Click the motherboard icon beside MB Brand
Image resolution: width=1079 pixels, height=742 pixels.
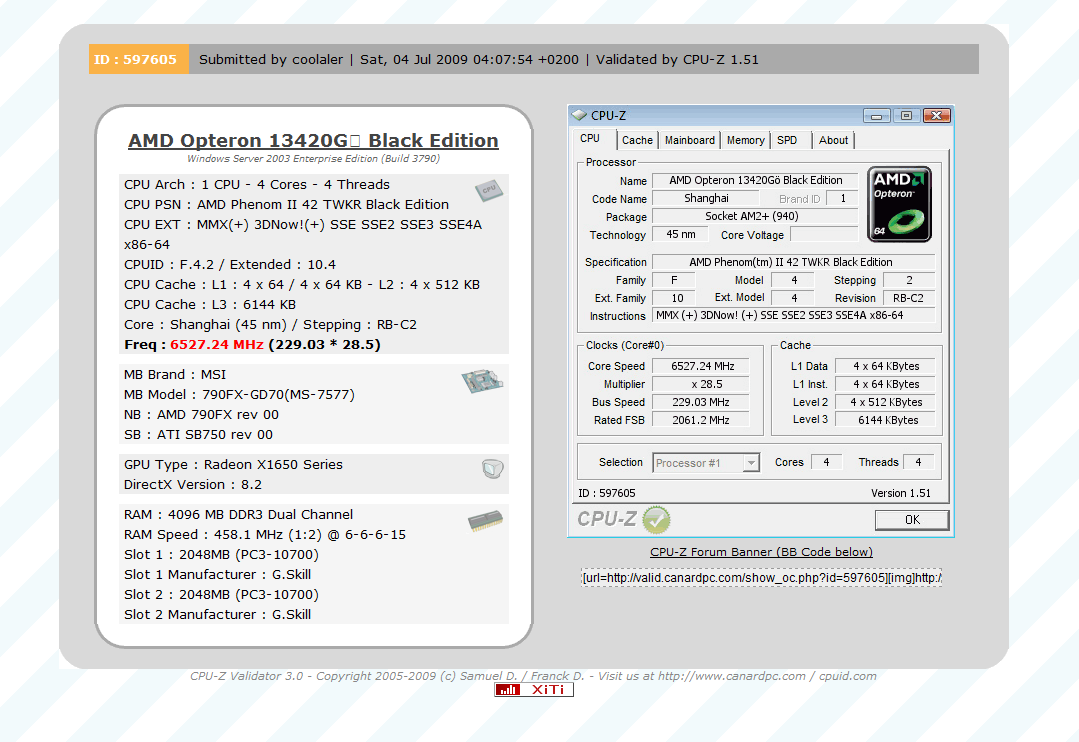pyautogui.click(x=482, y=381)
